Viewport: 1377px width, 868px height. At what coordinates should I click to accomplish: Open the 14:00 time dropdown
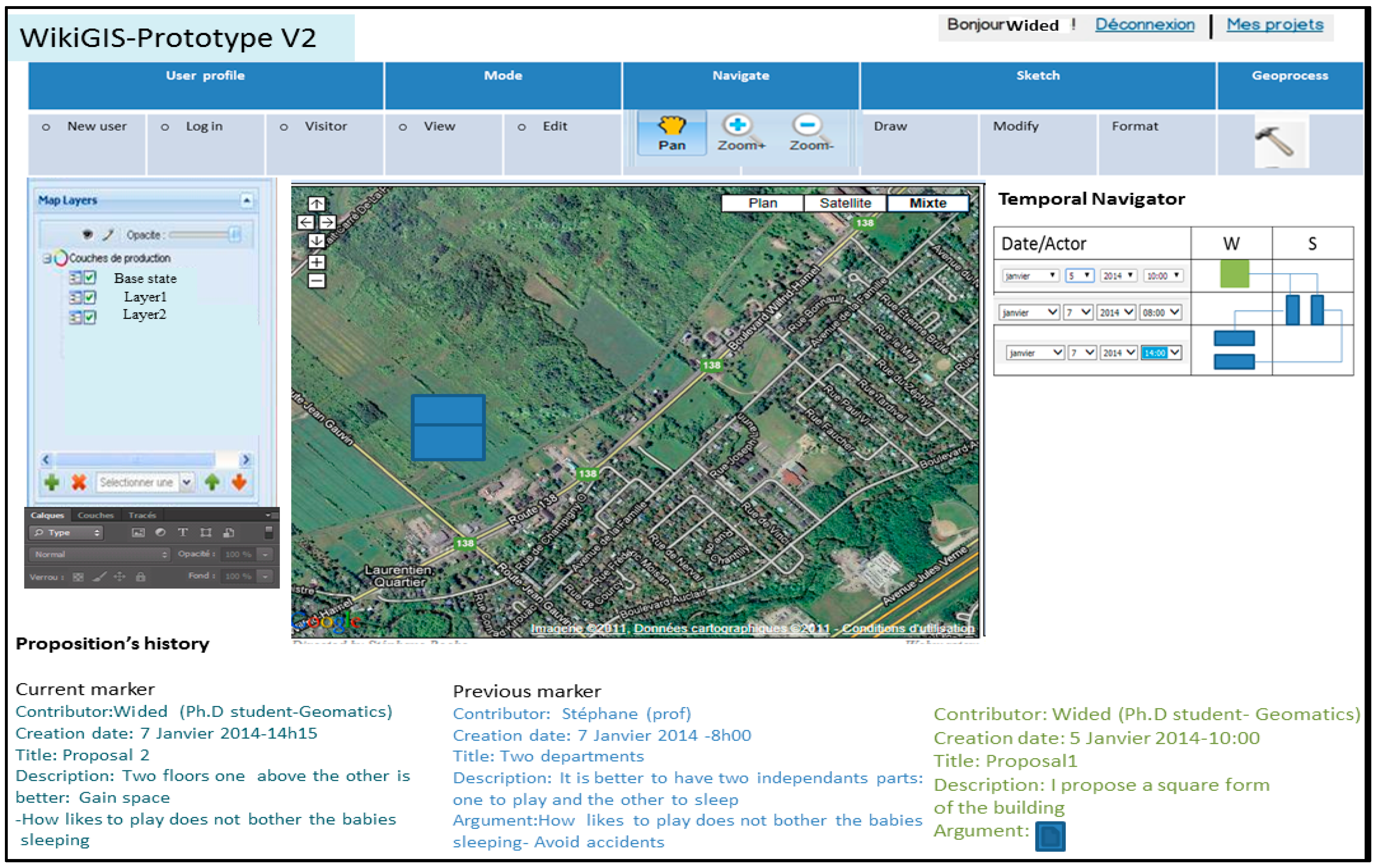1175,353
